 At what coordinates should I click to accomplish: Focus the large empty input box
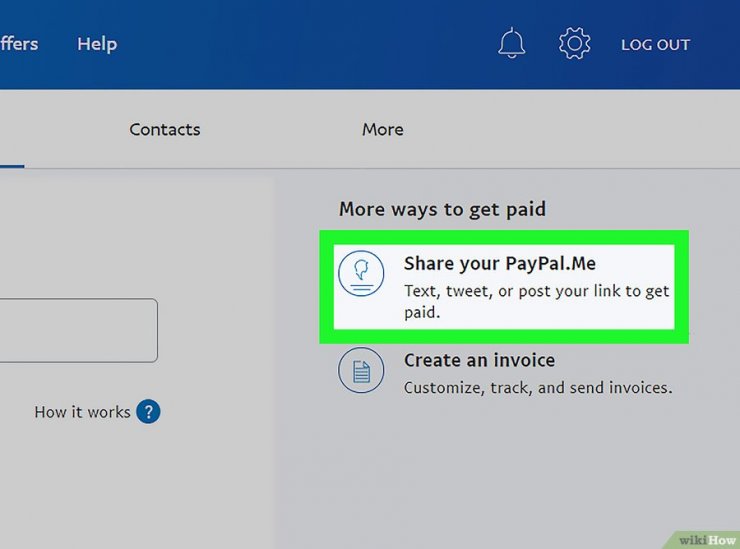78,330
